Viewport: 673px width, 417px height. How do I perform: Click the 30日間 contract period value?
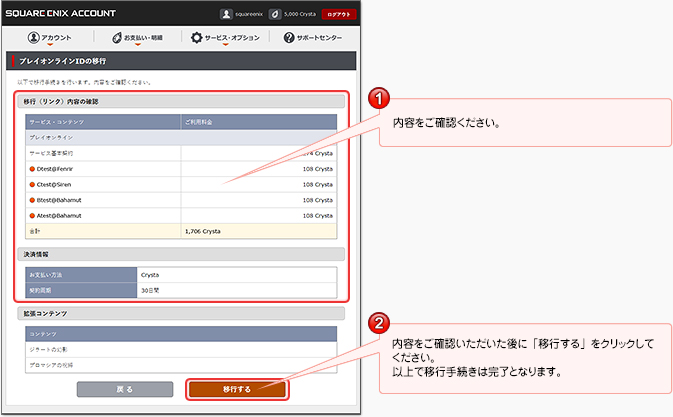(x=150, y=290)
